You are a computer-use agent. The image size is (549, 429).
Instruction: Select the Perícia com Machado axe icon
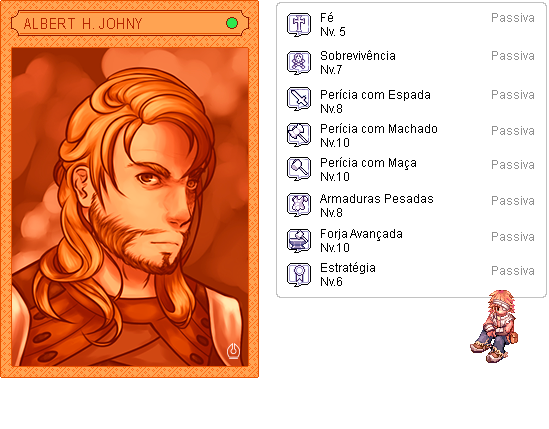click(x=299, y=135)
